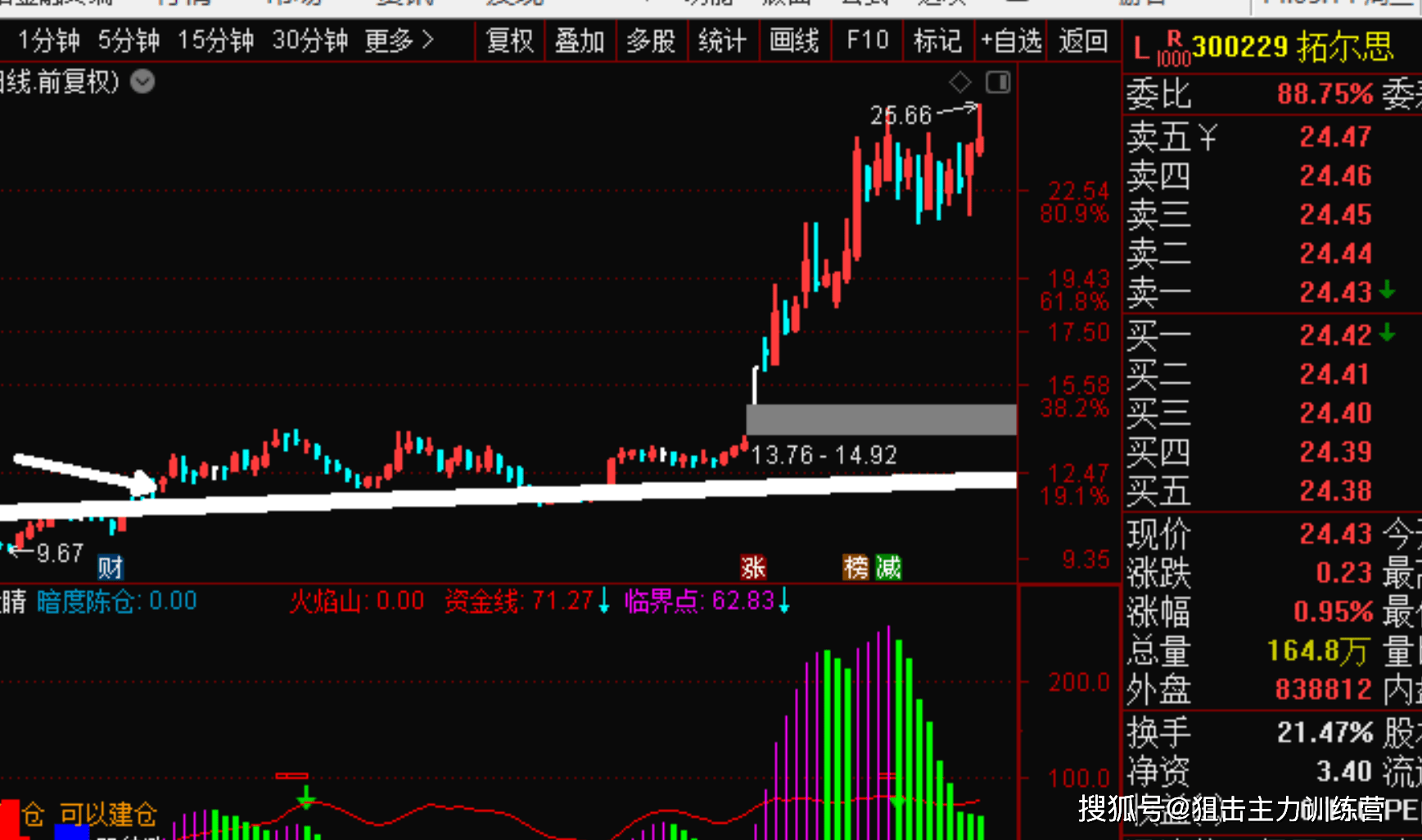
Task: Click the 榜 marker on the timeline
Action: pyautogui.click(x=856, y=567)
